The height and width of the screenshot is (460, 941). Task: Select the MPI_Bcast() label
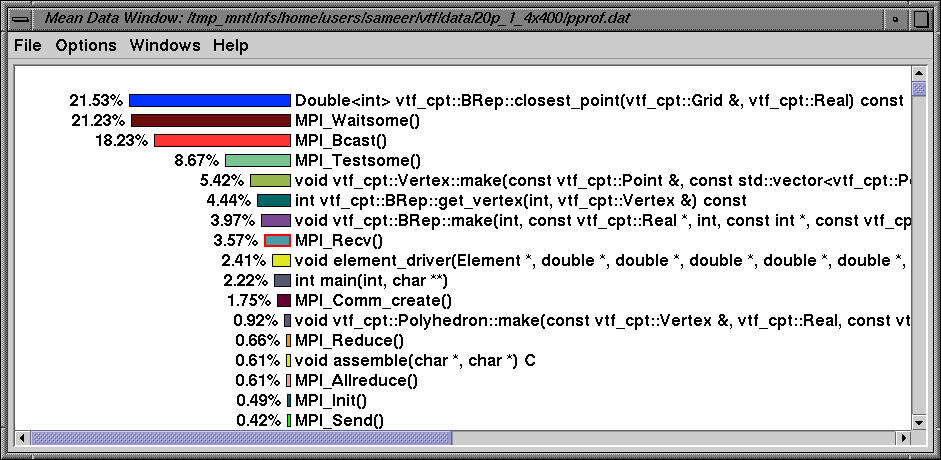(x=341, y=141)
